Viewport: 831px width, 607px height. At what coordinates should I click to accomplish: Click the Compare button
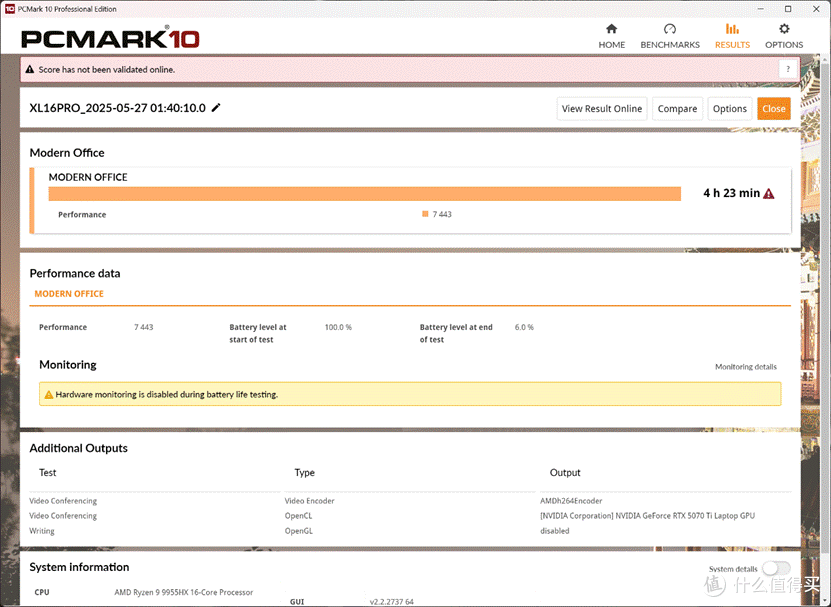click(x=677, y=109)
